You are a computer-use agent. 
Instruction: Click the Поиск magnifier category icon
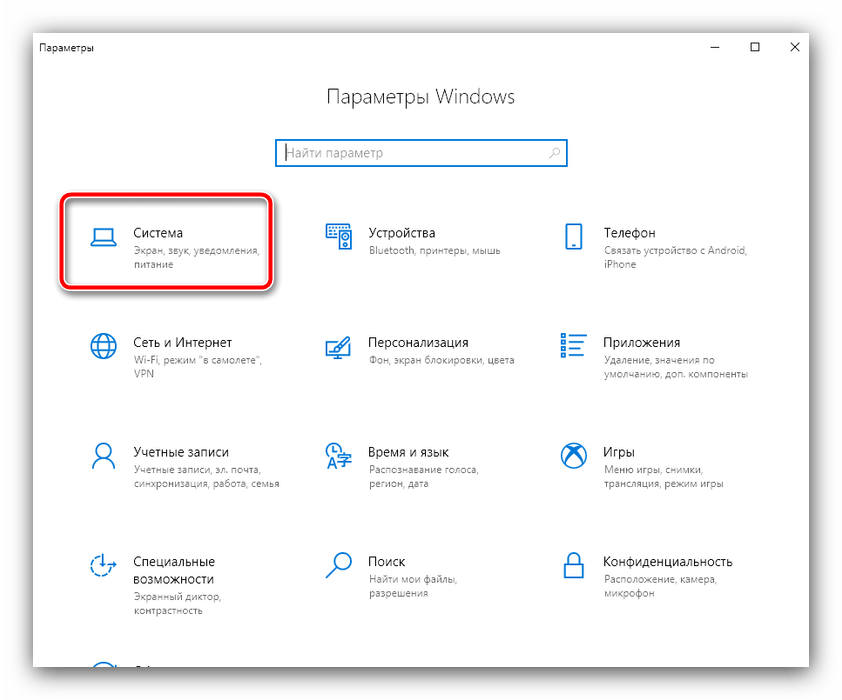[x=338, y=565]
